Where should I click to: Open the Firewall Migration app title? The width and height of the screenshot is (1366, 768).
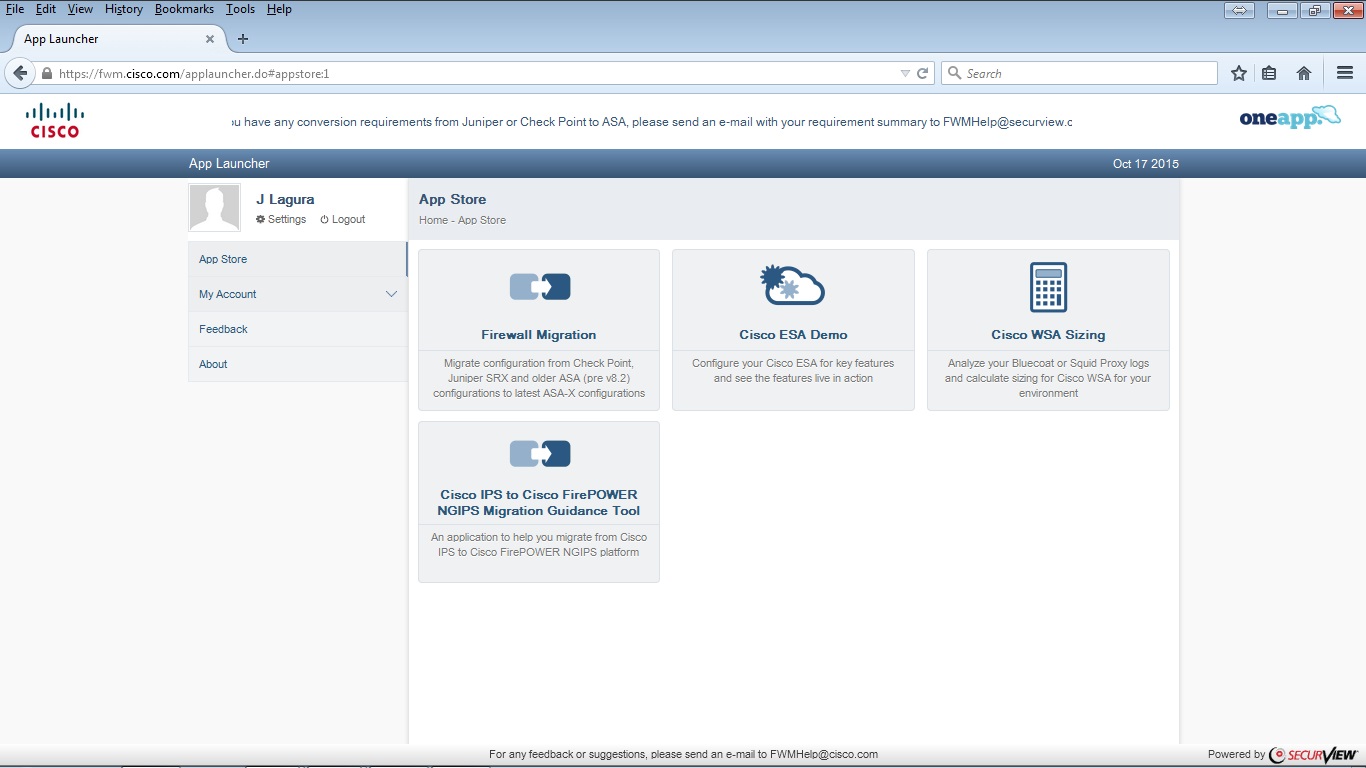[x=539, y=335]
